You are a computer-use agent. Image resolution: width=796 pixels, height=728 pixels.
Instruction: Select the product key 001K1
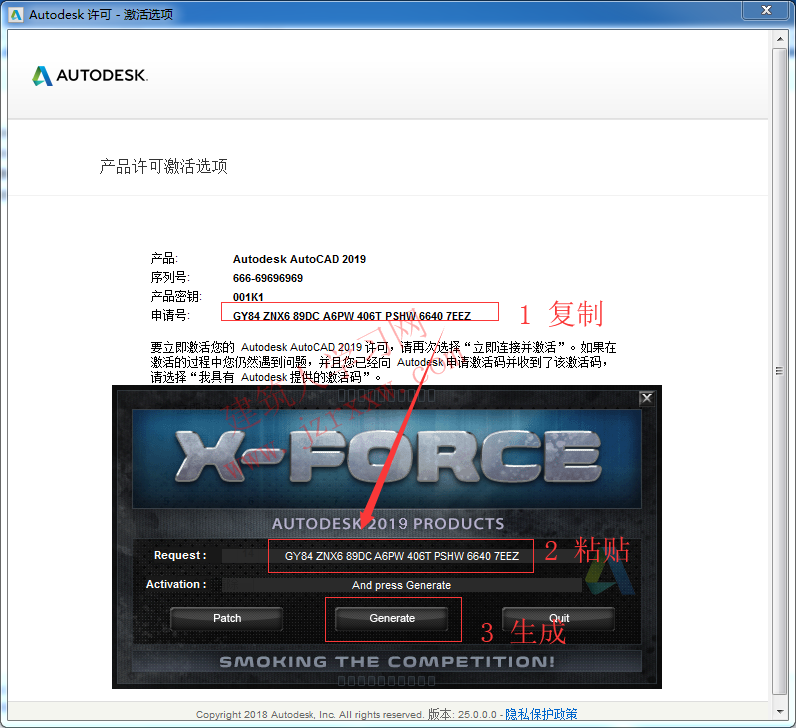248,297
